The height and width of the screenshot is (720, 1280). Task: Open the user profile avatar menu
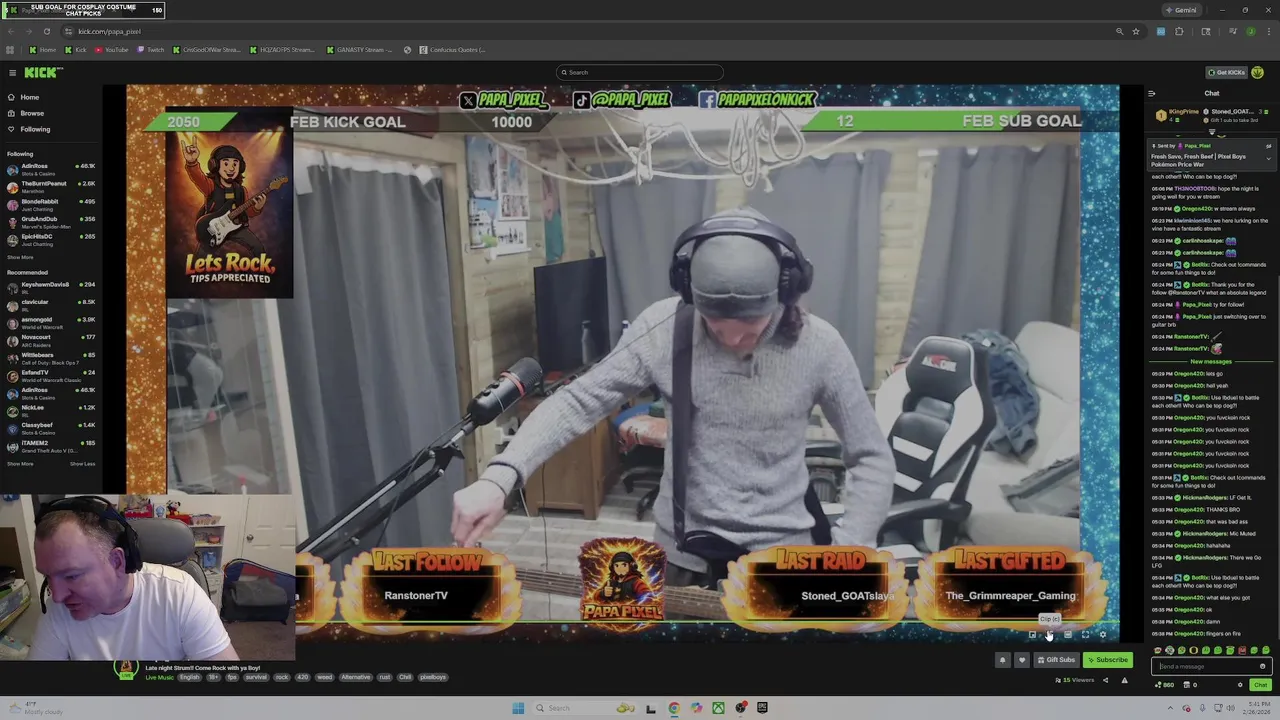(1258, 72)
